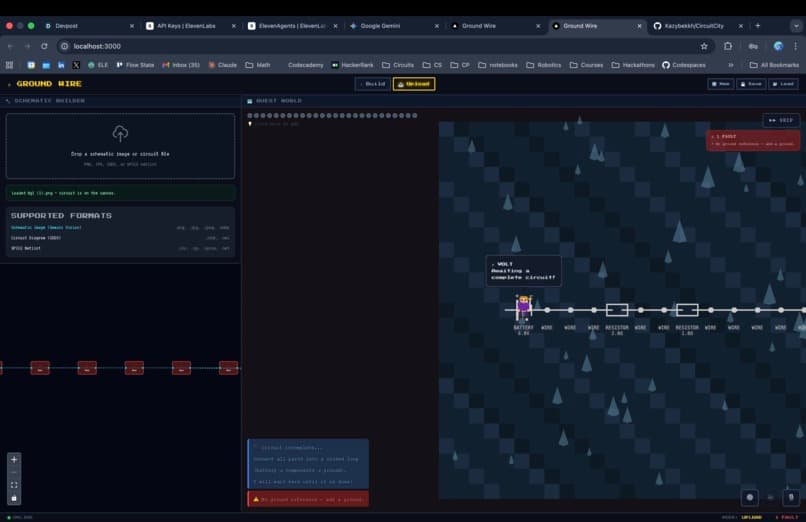Zoom out on the schematic canvas
Image resolution: width=806 pixels, height=522 pixels.
point(14,472)
